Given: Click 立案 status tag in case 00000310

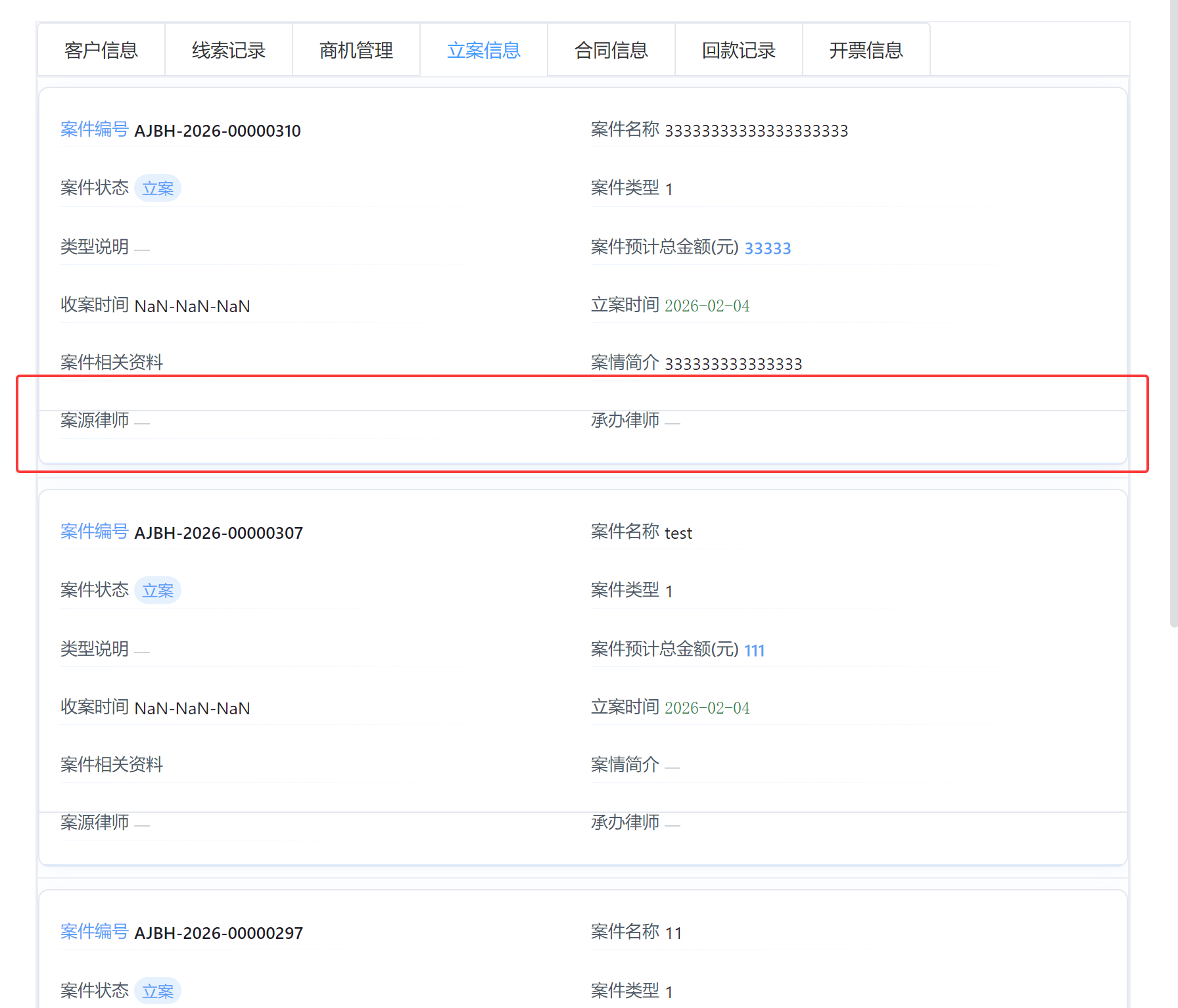Looking at the screenshot, I should [x=158, y=189].
